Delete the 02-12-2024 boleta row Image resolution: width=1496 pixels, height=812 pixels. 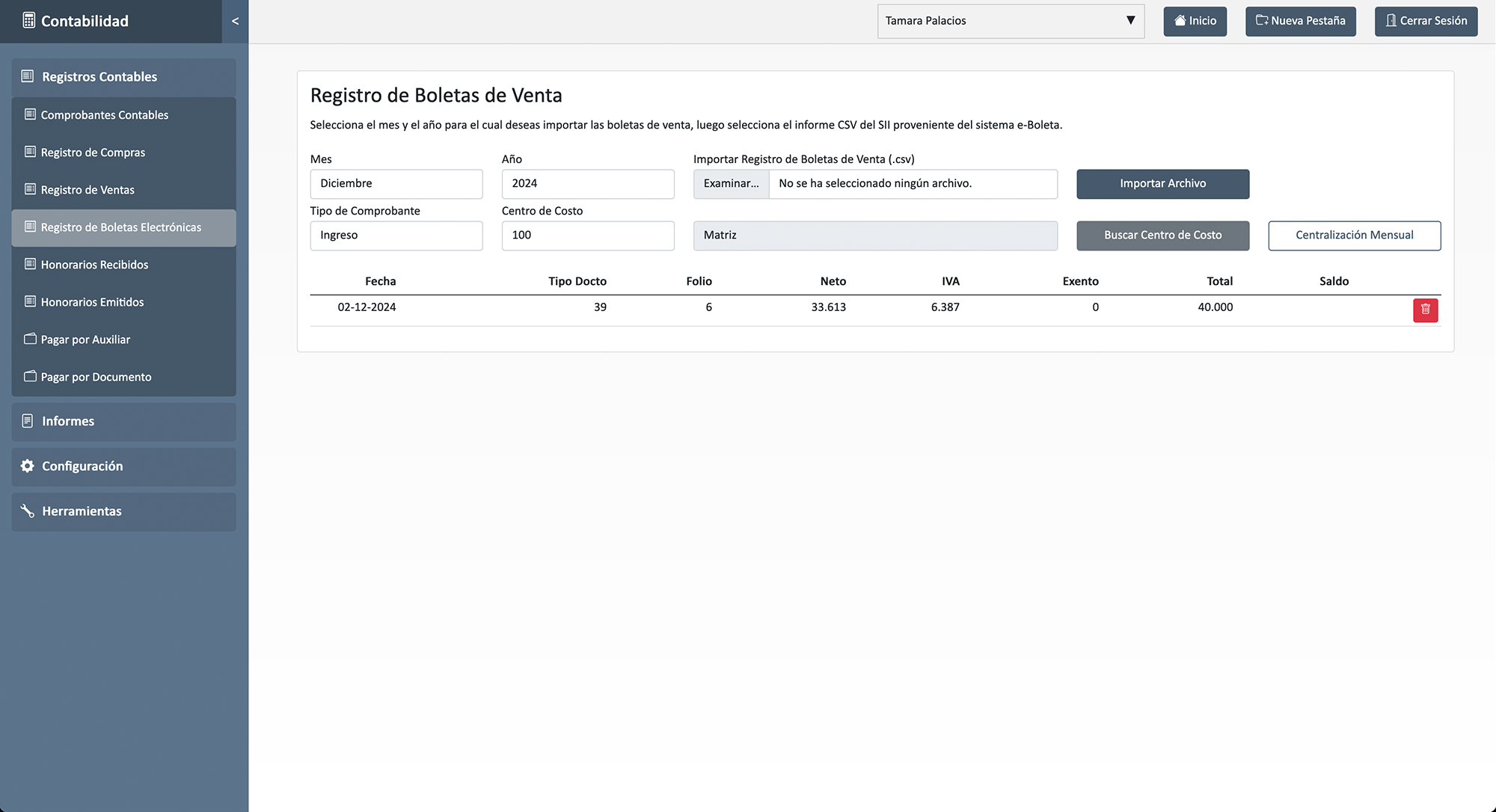point(1425,310)
